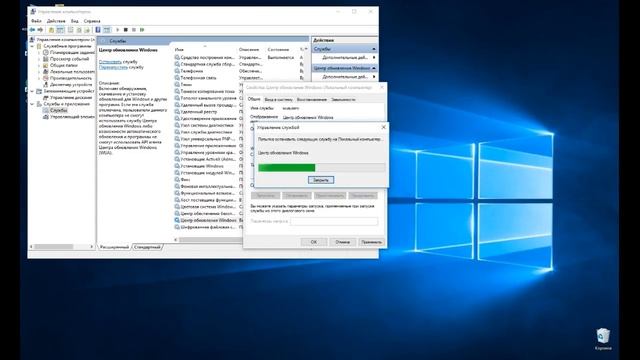This screenshot has height=360, width=640.
Task: Select Управляющий элемент WMI in the tree
Action: click(x=72, y=117)
